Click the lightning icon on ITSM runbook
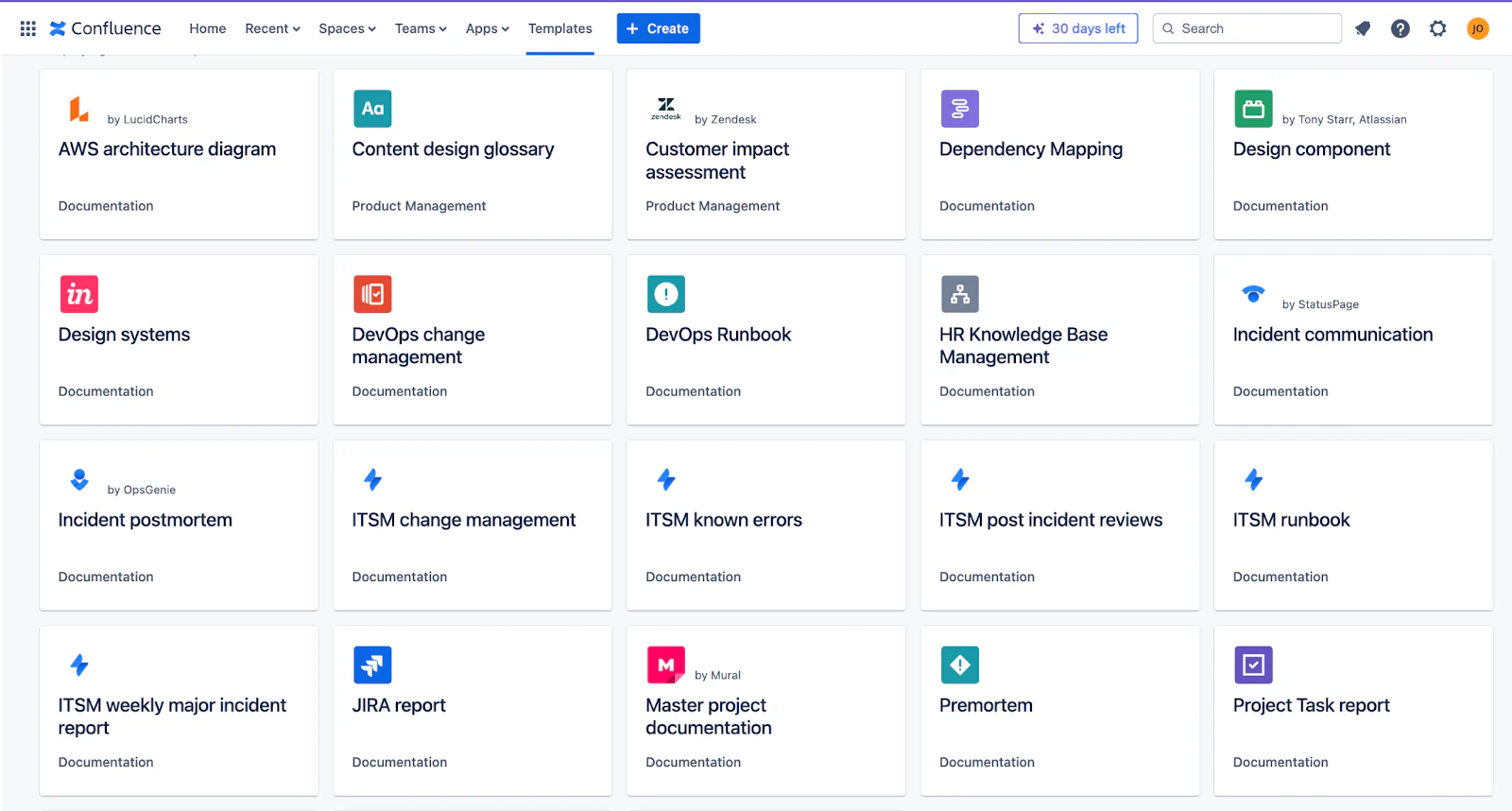The height and width of the screenshot is (811, 1512). (x=1253, y=479)
